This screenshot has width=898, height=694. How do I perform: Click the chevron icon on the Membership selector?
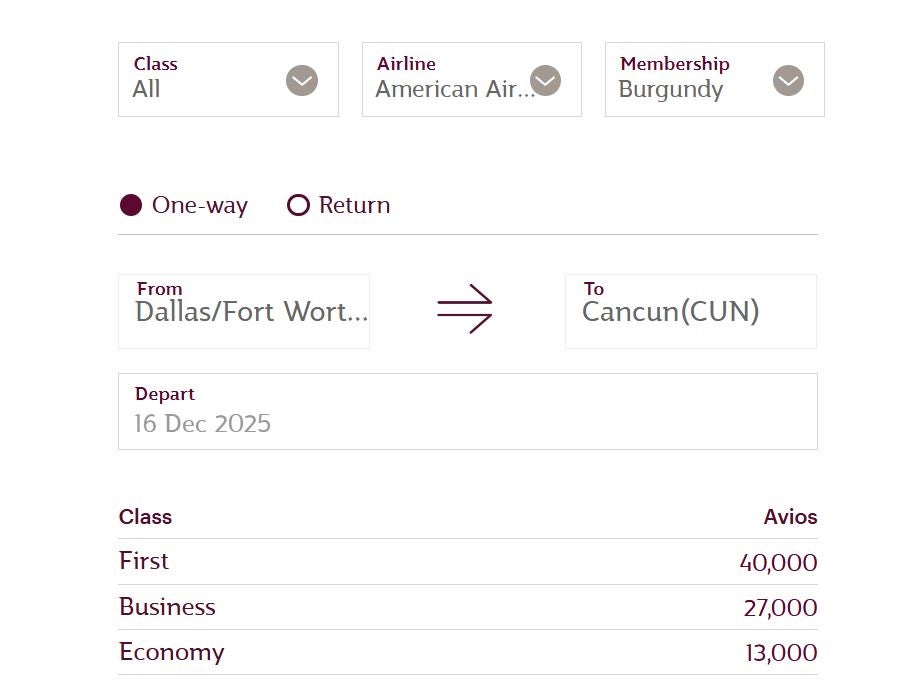[x=788, y=81]
